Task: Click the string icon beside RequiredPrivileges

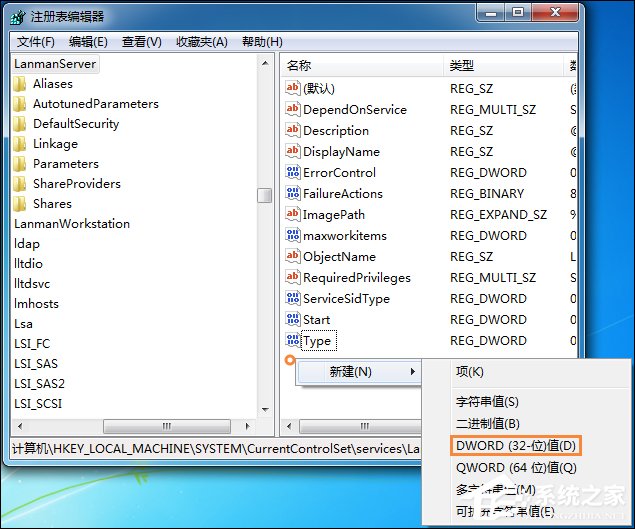Action: (x=292, y=277)
